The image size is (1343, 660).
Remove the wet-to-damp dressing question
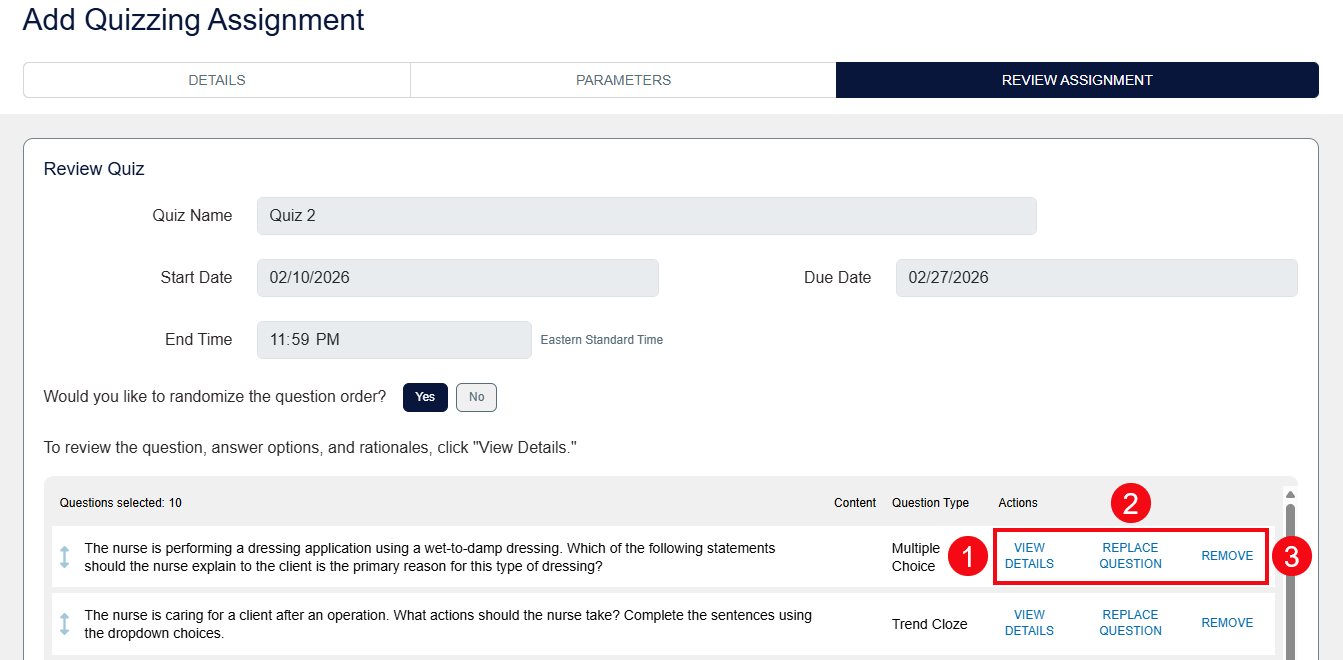pos(1226,555)
